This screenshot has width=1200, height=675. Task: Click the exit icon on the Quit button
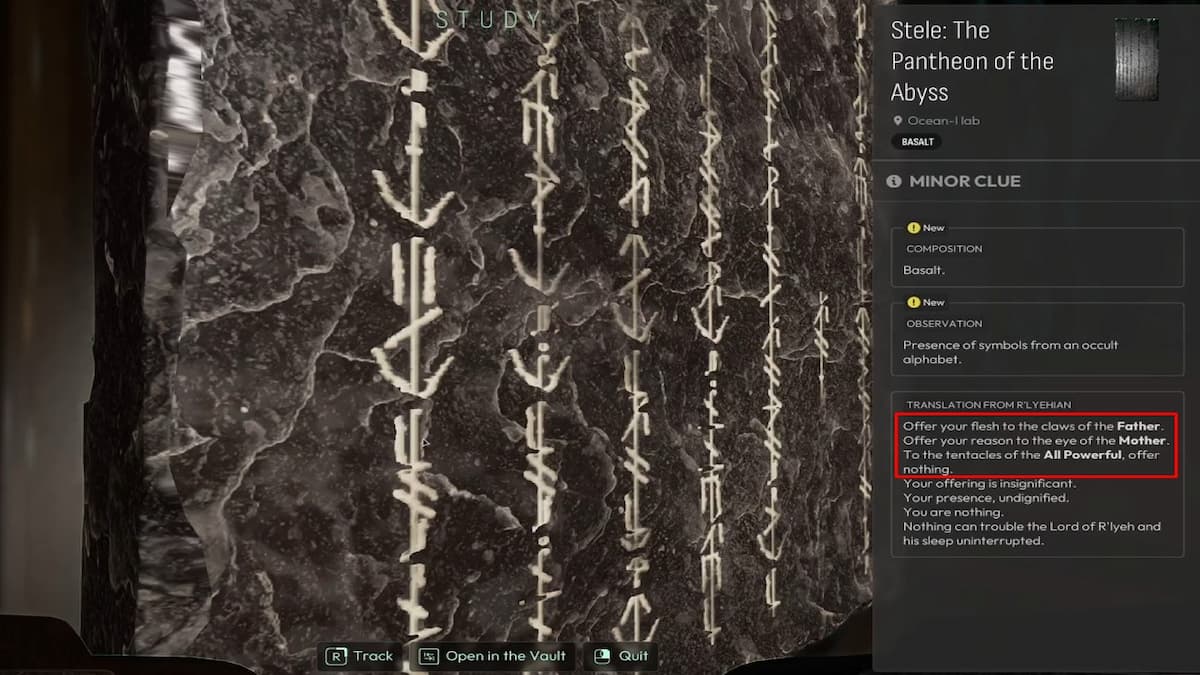(x=600, y=656)
